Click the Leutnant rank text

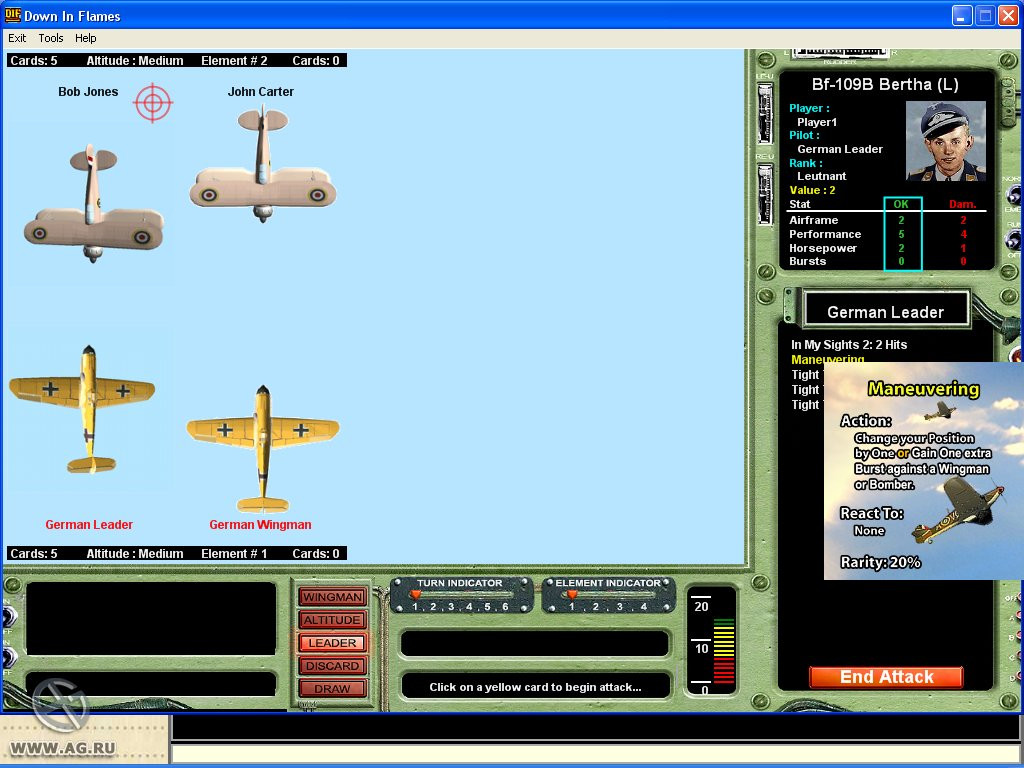coord(822,176)
